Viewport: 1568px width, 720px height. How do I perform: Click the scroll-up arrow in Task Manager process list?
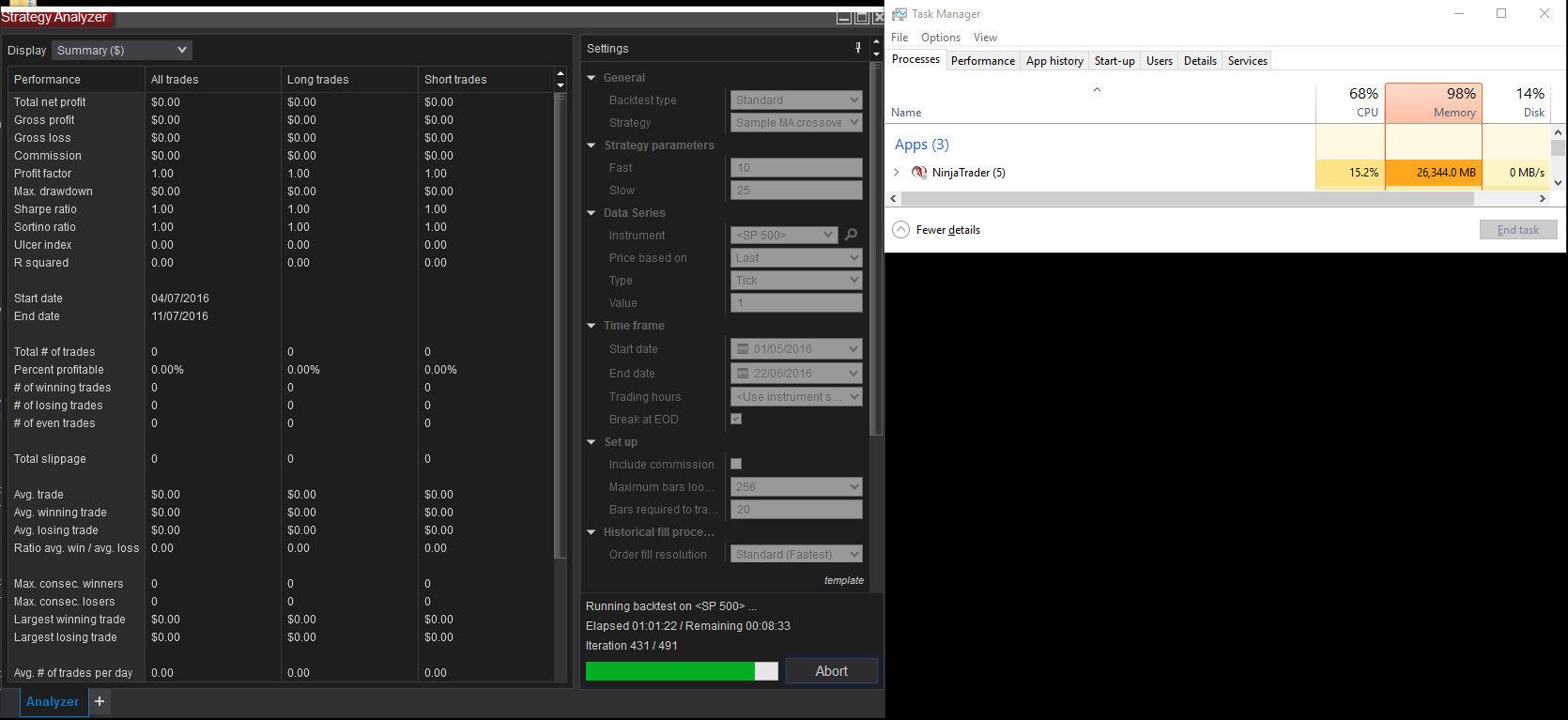tap(1559, 132)
